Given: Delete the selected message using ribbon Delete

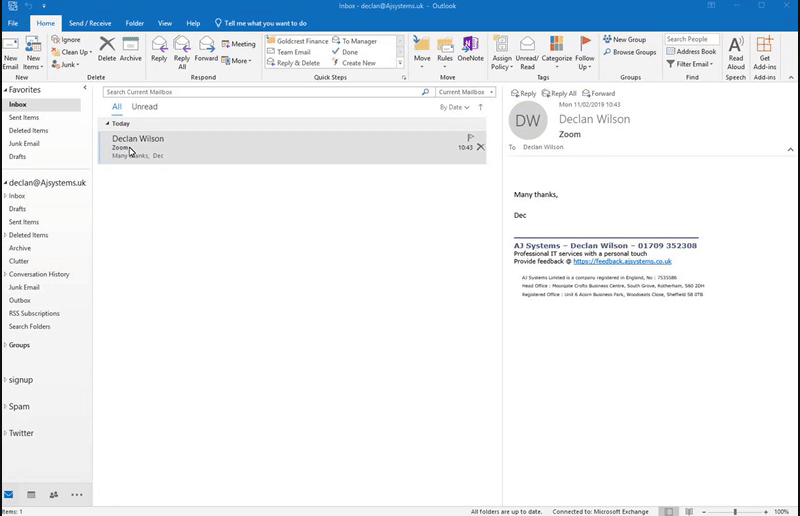Looking at the screenshot, I should [107, 48].
